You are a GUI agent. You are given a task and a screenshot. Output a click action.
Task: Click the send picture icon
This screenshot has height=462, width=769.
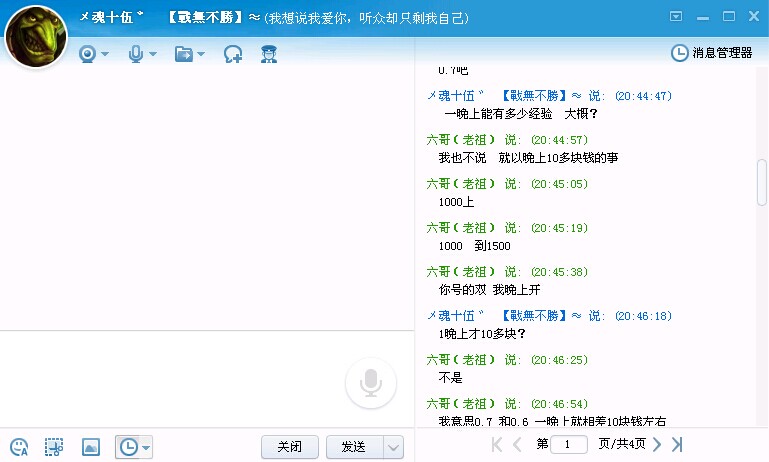[90, 447]
